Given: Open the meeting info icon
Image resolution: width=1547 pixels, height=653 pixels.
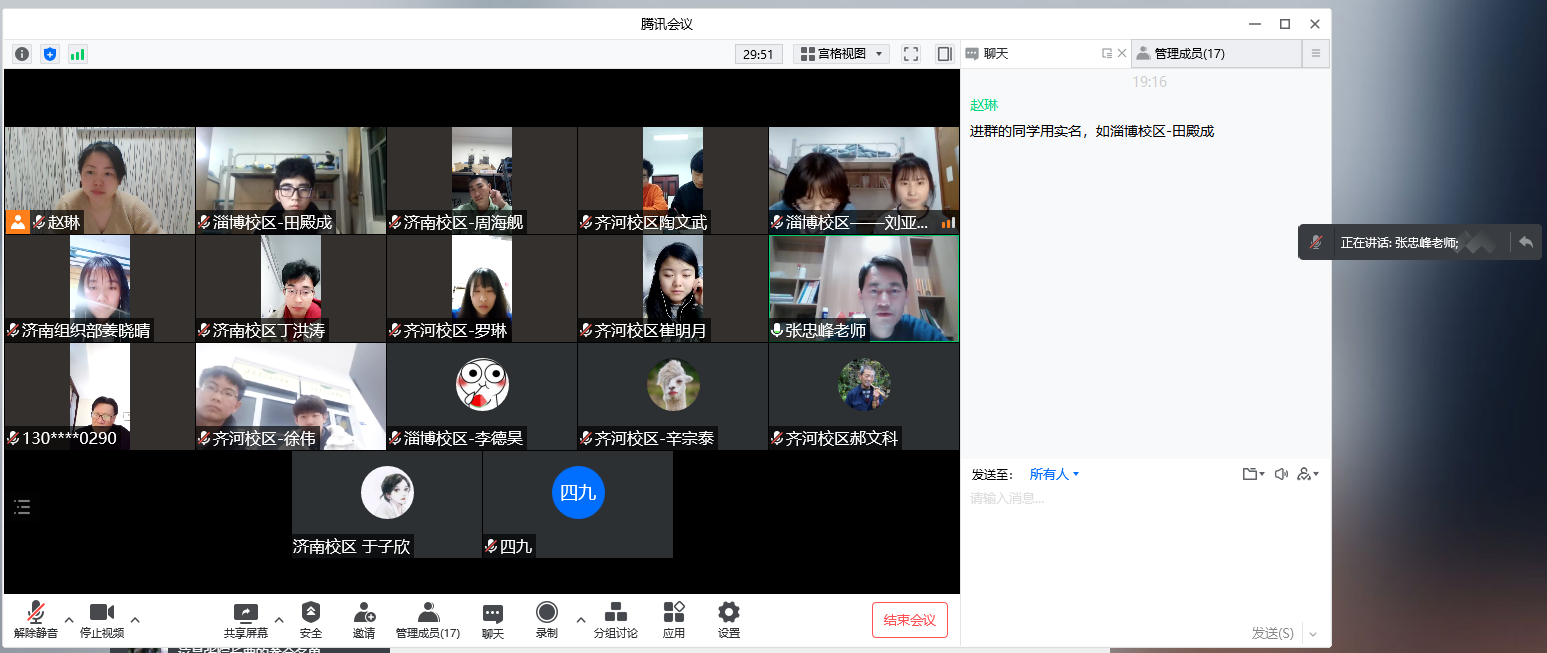Looking at the screenshot, I should (x=22, y=54).
